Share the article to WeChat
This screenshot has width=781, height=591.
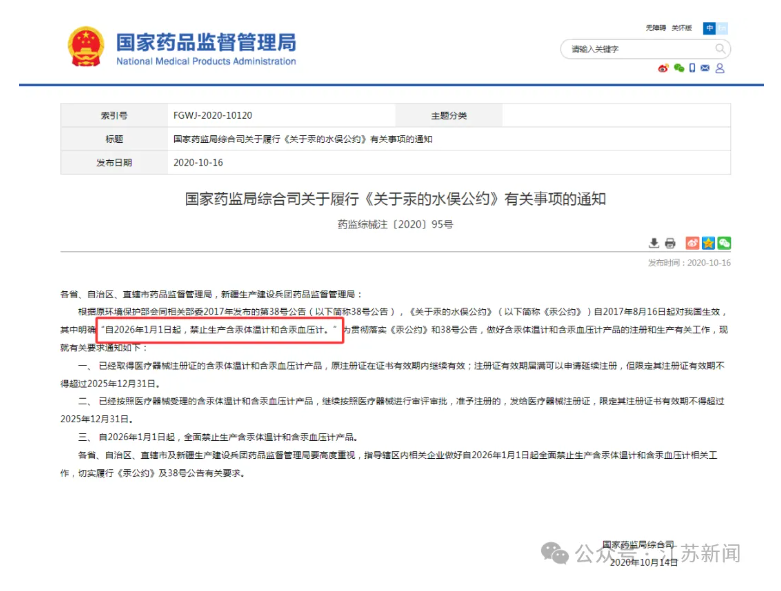coord(724,243)
